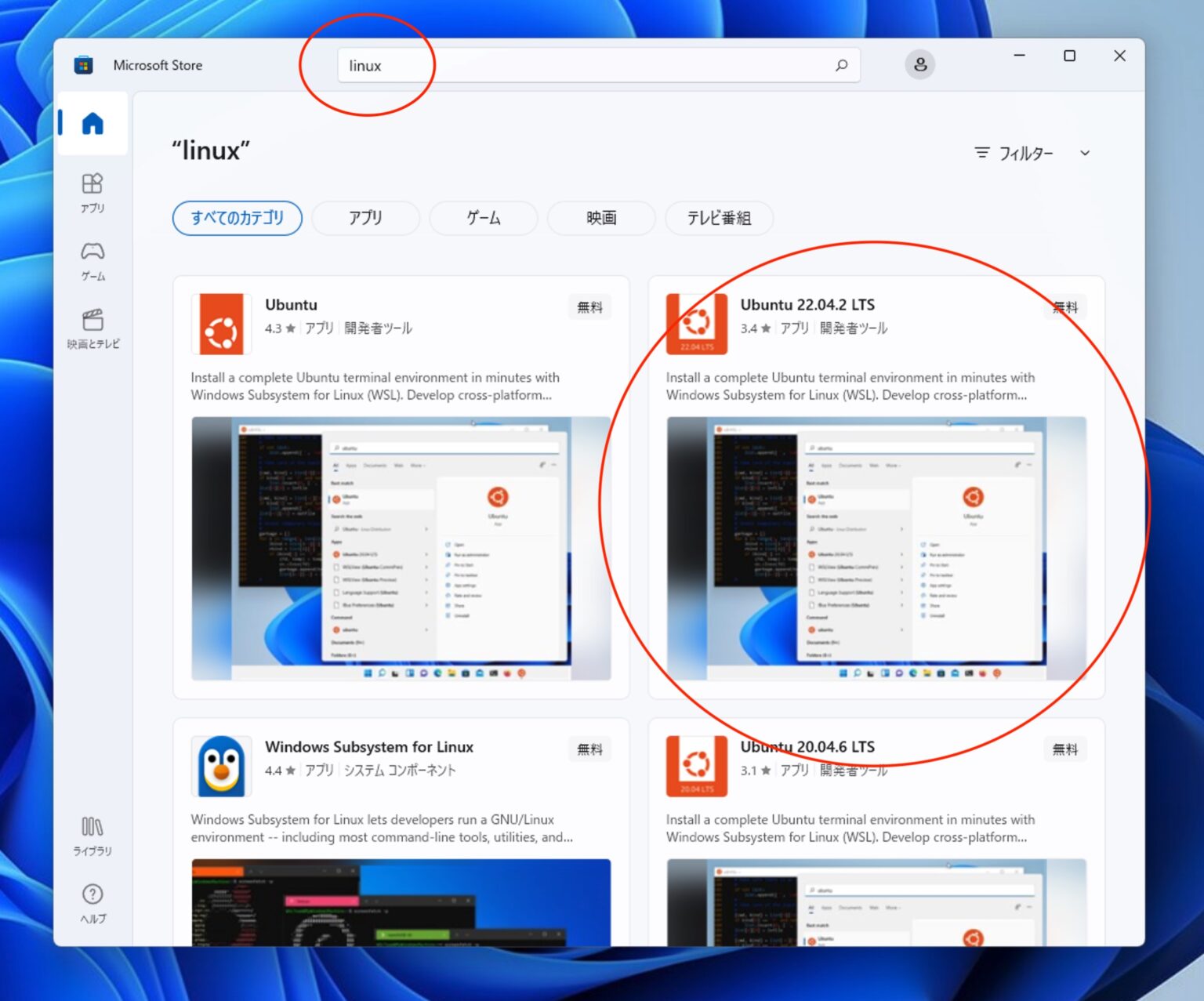The height and width of the screenshot is (1001, 1204).
Task: Click 無料 on the Ubuntu 22.04.2 LTS card
Action: [1064, 306]
